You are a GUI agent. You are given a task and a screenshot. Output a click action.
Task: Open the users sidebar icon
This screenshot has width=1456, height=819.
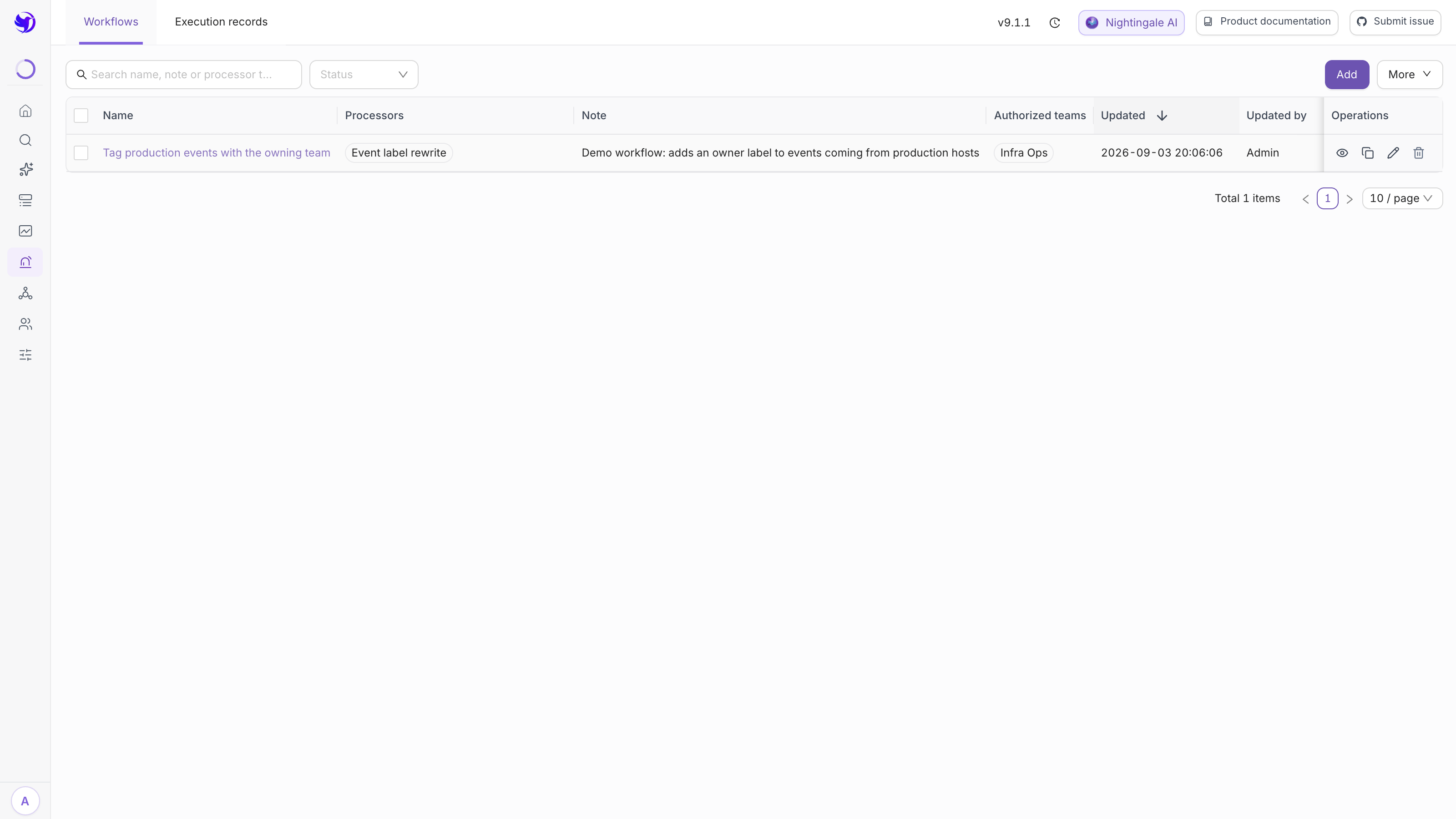[25, 324]
